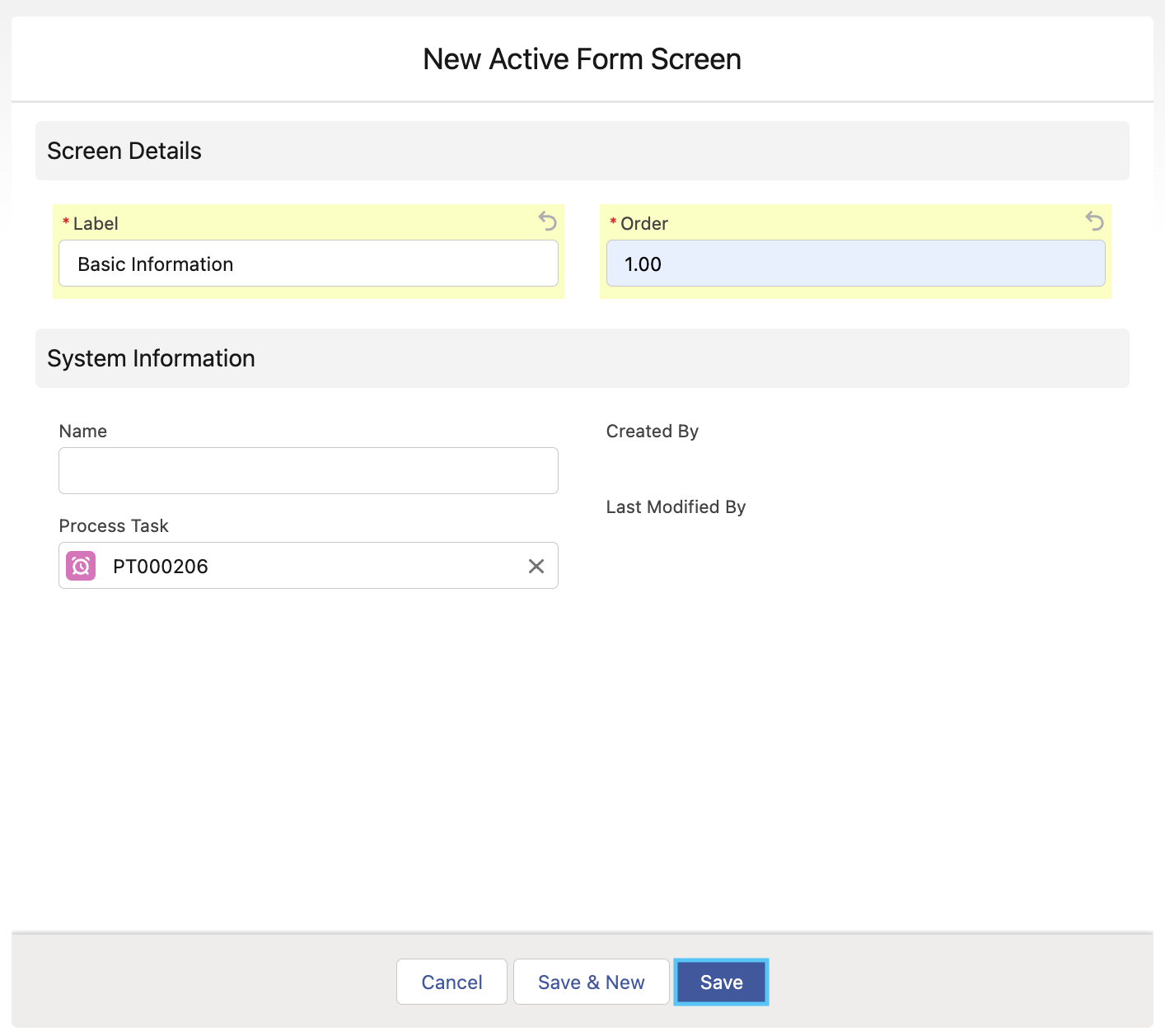Click the red asterisk beside Order
Screen dimensions: 1165x1036
[612, 222]
